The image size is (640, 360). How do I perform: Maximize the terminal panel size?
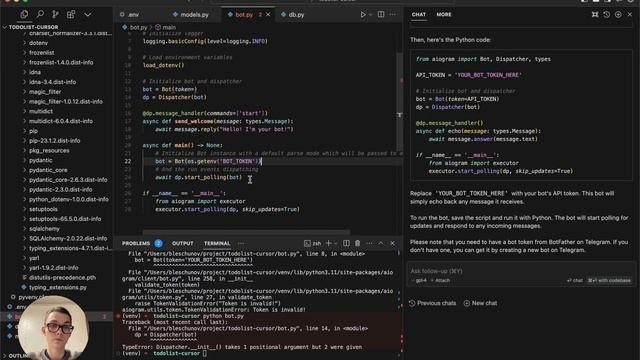[x=381, y=243]
